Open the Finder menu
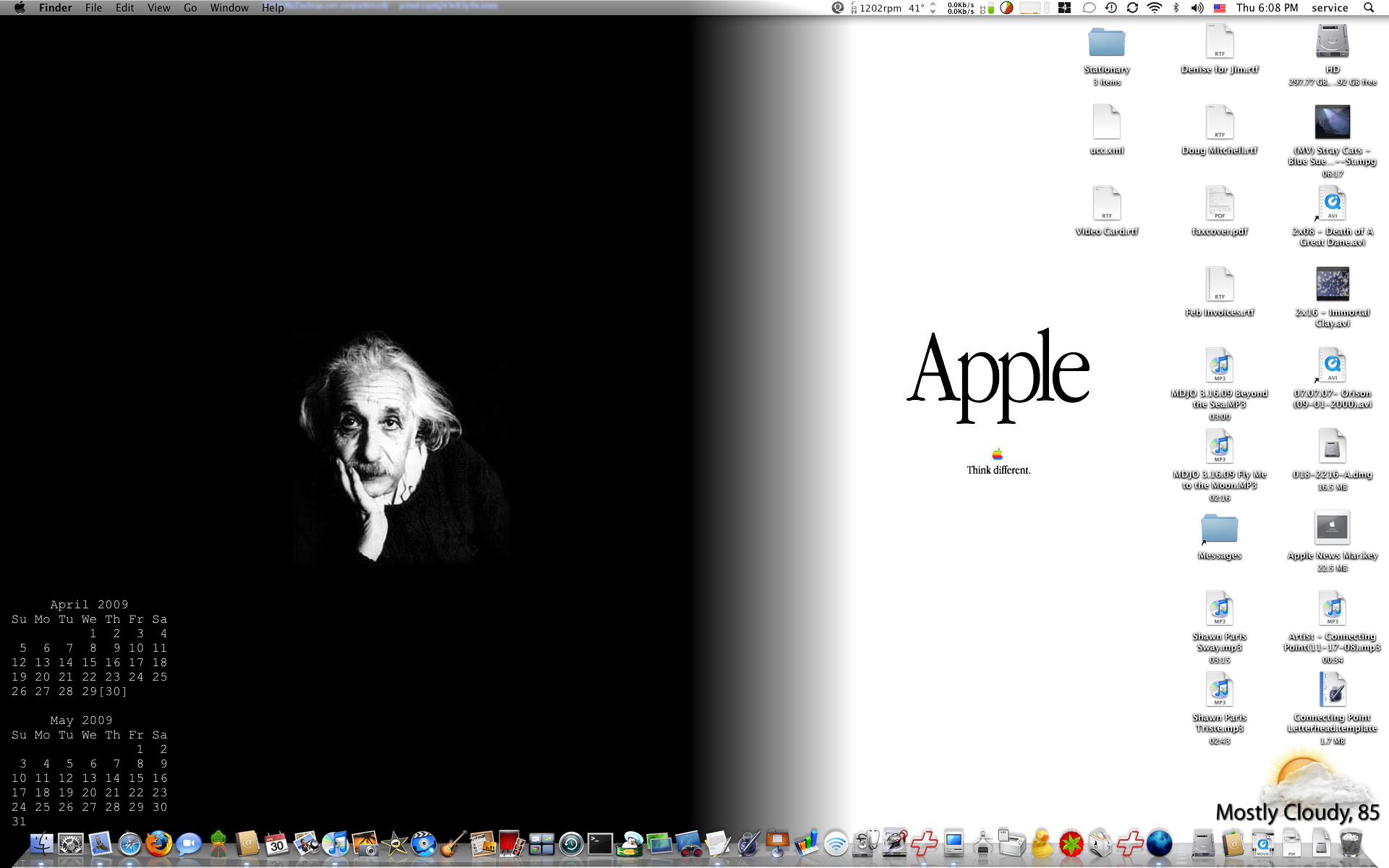The height and width of the screenshot is (868, 1389). click(56, 8)
